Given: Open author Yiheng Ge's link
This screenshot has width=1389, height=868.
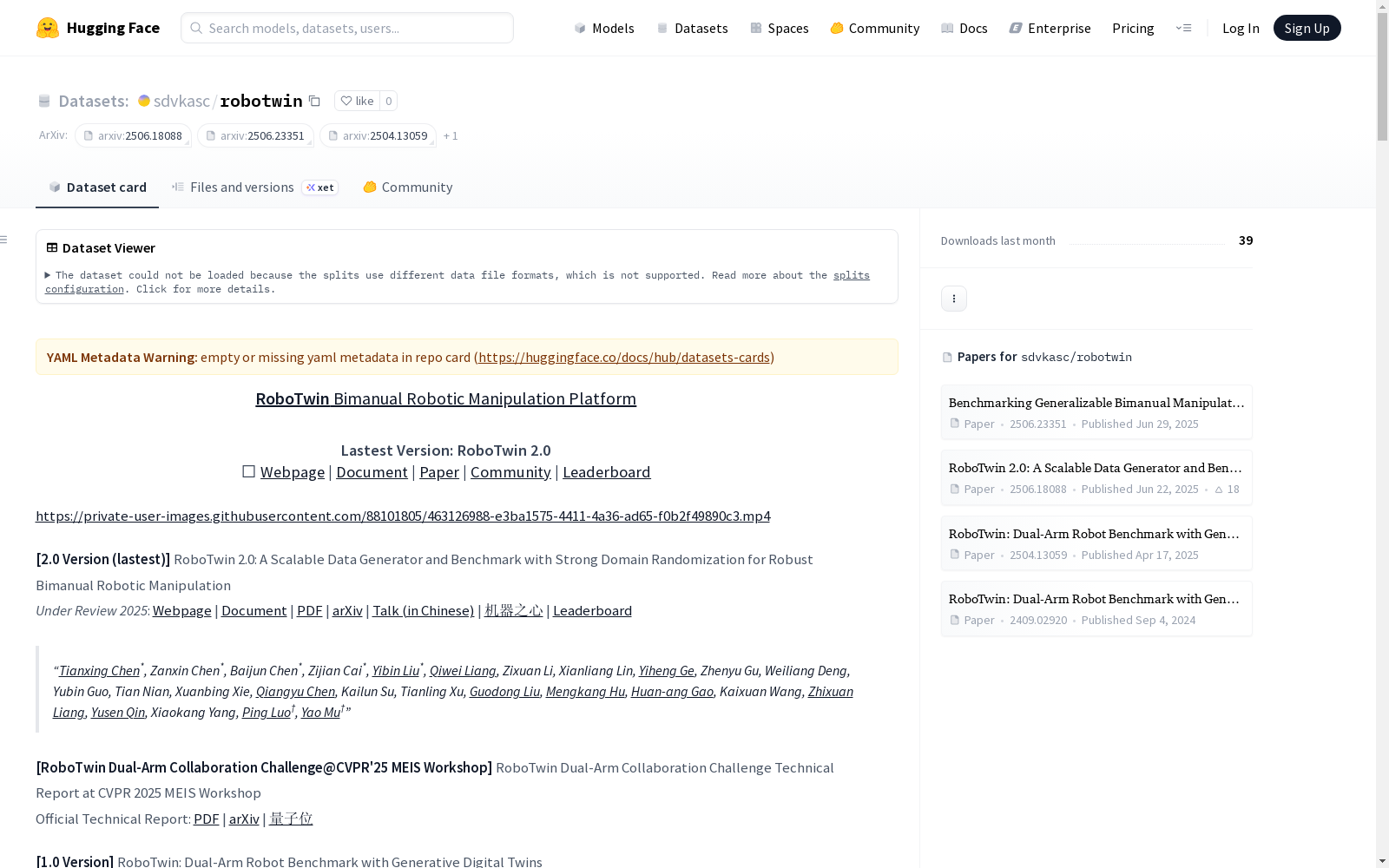Looking at the screenshot, I should click(667, 671).
